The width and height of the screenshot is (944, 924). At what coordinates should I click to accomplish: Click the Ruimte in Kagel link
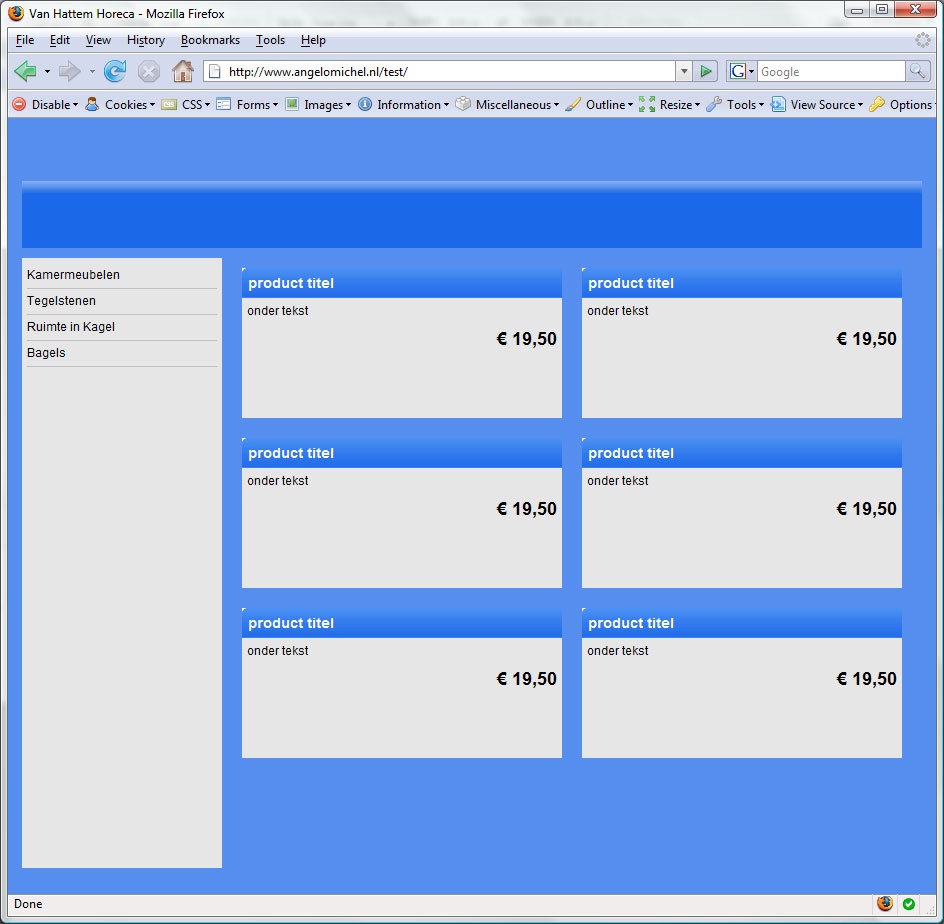tap(71, 327)
